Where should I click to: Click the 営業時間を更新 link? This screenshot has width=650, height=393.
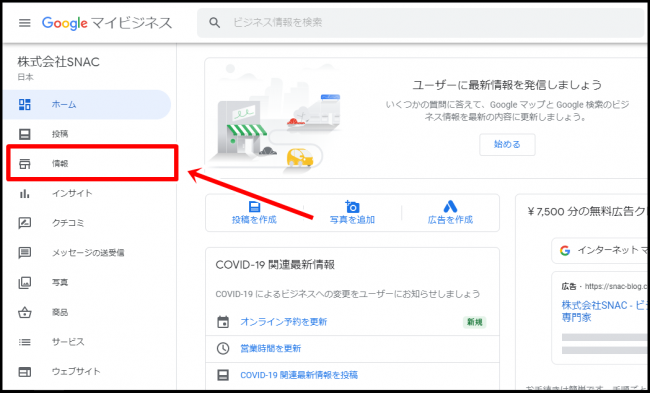click(271, 349)
